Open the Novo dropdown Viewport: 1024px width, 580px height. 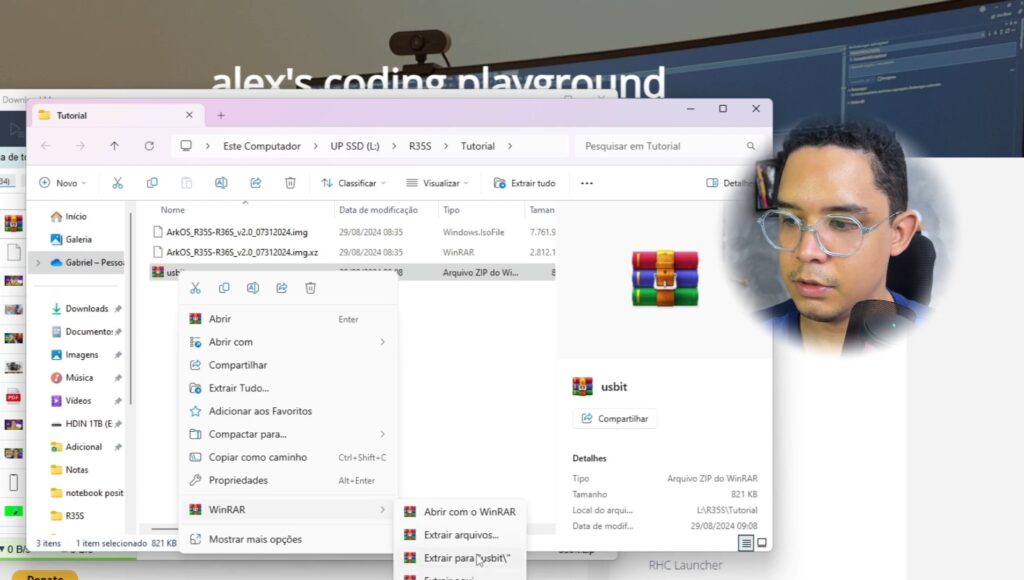point(63,183)
